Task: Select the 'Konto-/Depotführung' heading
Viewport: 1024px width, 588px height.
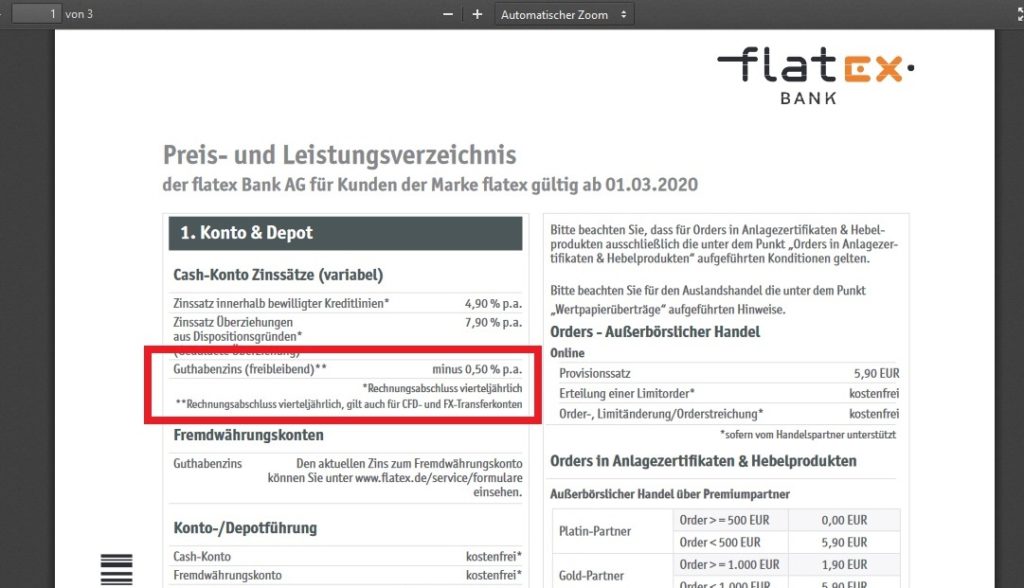Action: click(245, 528)
